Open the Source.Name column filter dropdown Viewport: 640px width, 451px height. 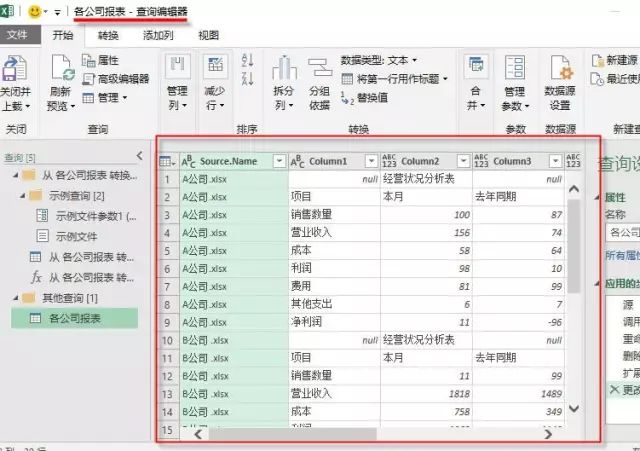[x=279, y=161]
